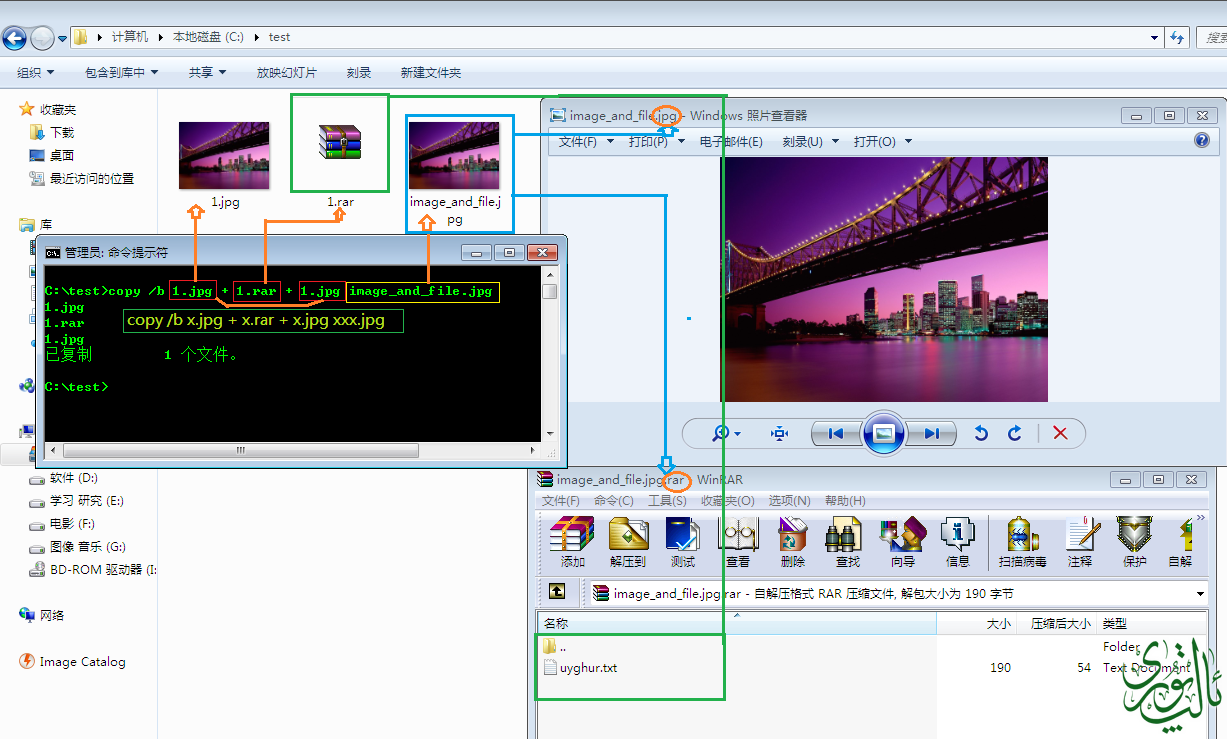Viewport: 1227px width, 739px height.
Task: Select the 1.rar file thumbnail in Explorer
Action: 340,142
